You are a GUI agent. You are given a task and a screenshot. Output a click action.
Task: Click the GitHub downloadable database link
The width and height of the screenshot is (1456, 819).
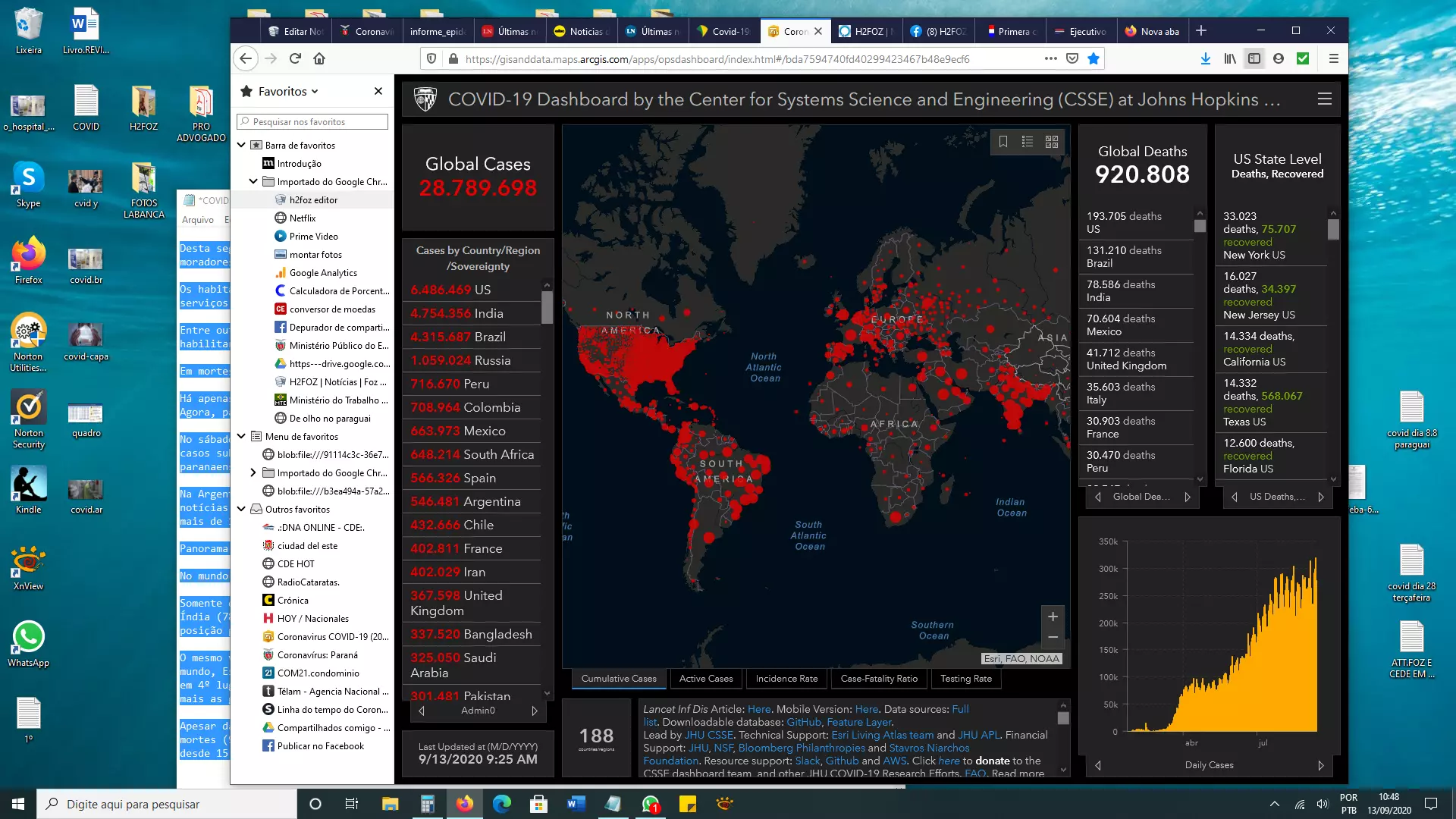pyautogui.click(x=803, y=722)
